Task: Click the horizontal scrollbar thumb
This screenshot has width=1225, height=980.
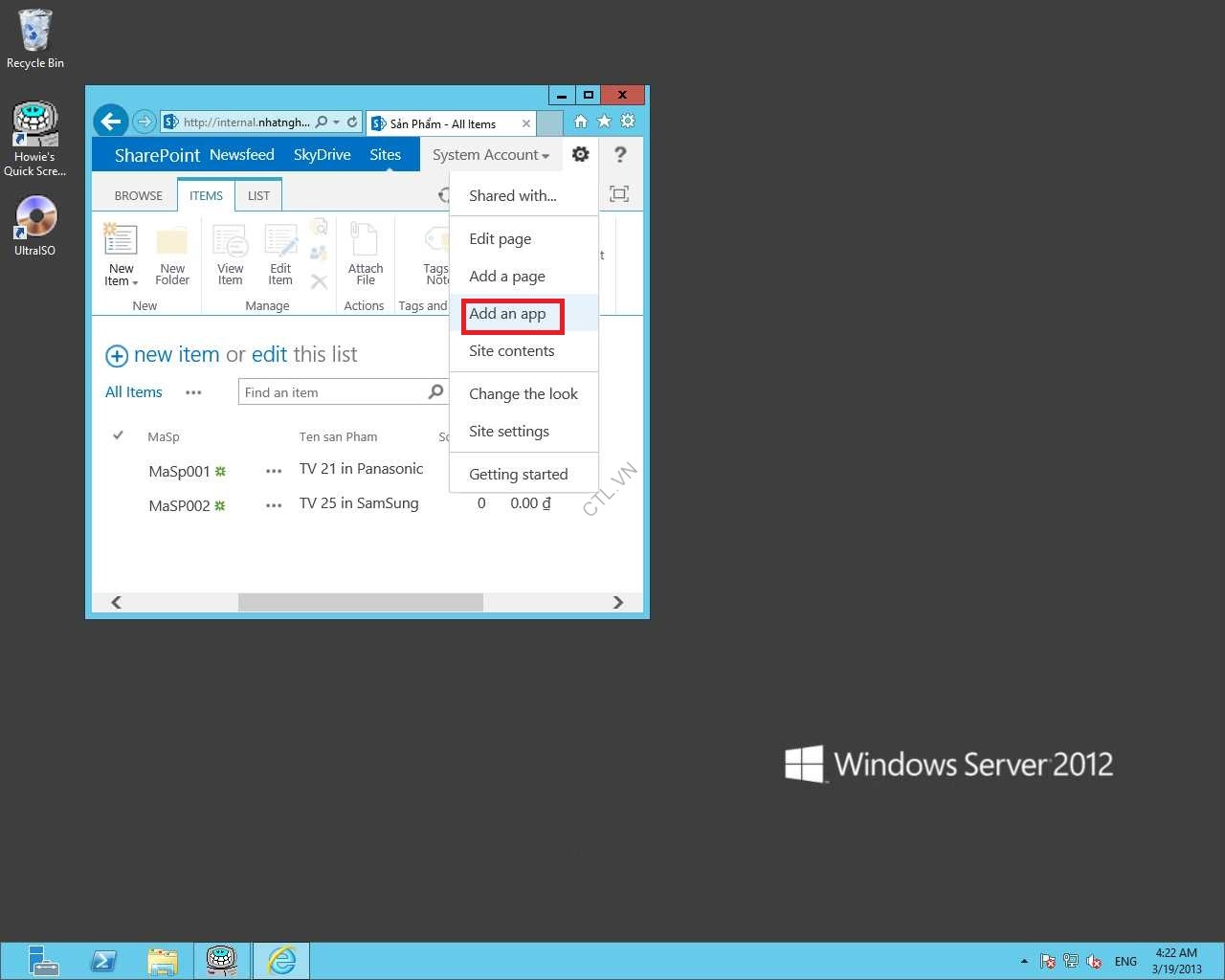Action: point(360,602)
